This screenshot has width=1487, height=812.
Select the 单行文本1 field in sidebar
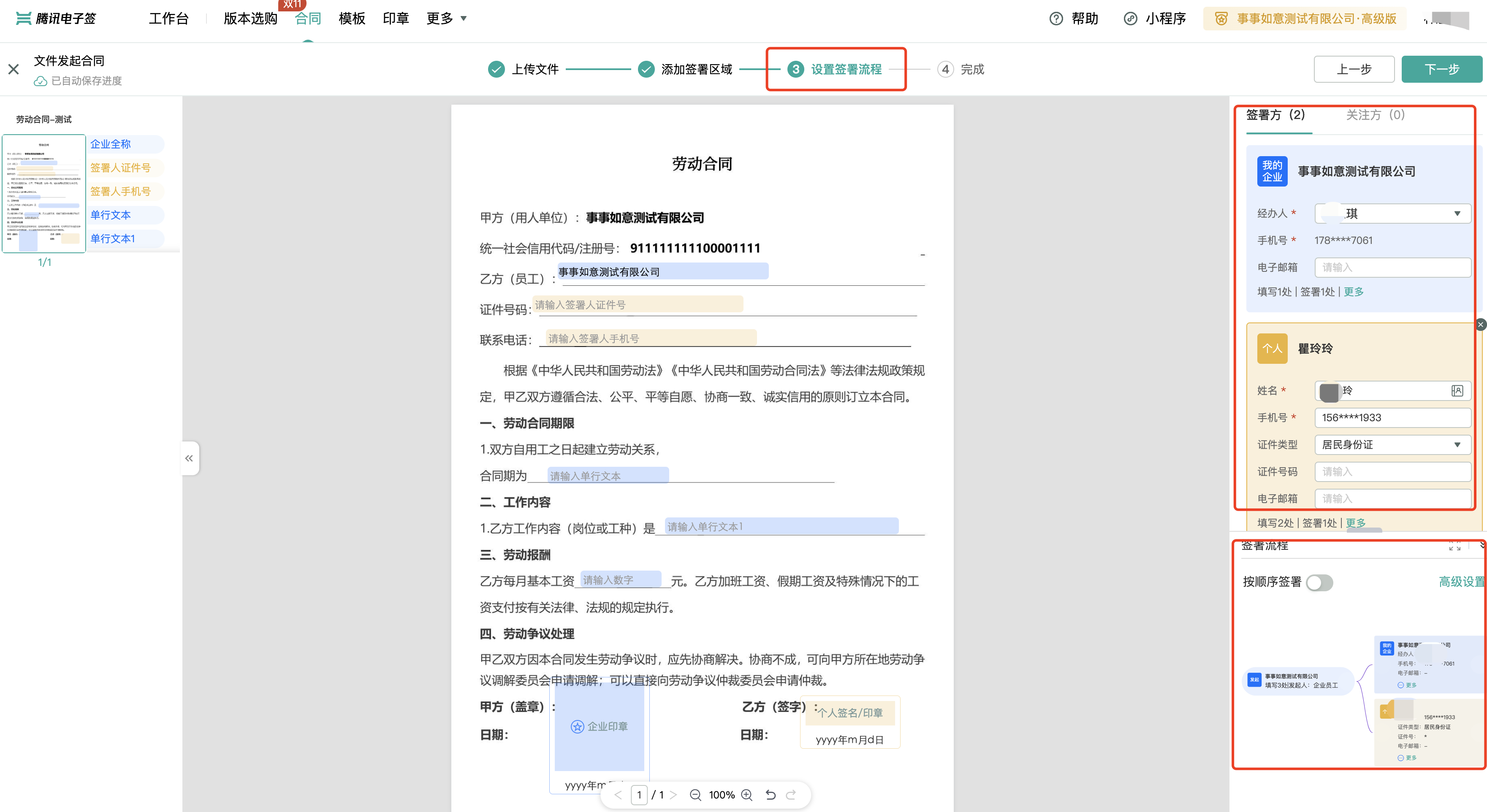[126, 239]
